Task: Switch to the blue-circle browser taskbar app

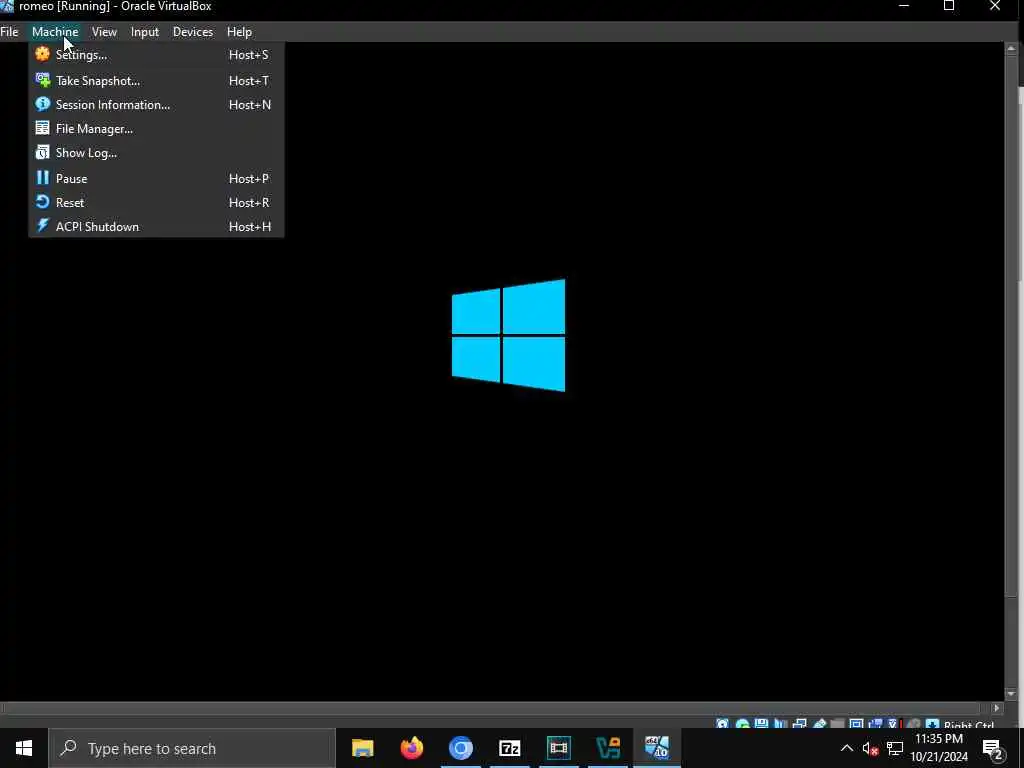Action: point(460,748)
